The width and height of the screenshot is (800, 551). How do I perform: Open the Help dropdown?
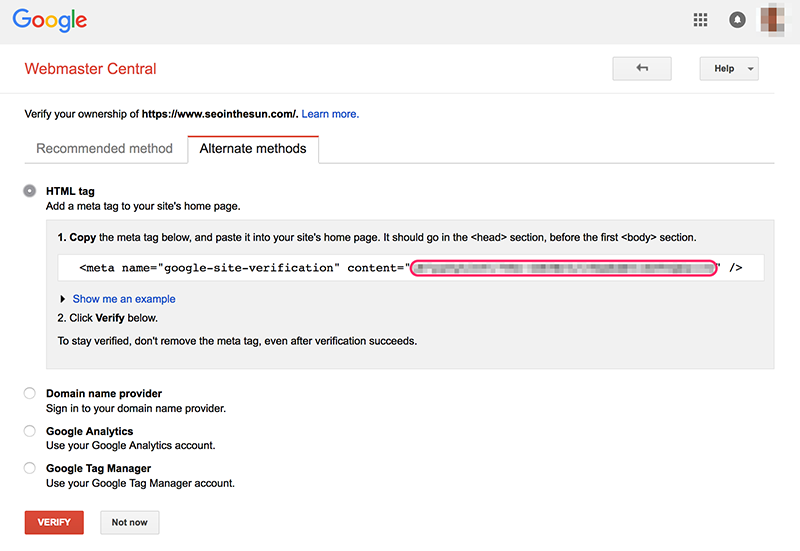(729, 68)
